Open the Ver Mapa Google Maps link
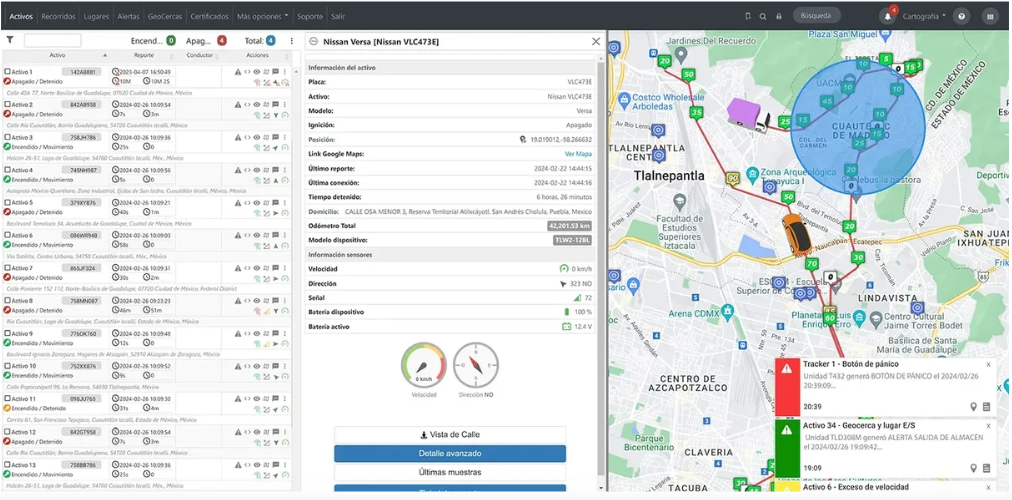This screenshot has height=500, width=1012. coord(578,154)
